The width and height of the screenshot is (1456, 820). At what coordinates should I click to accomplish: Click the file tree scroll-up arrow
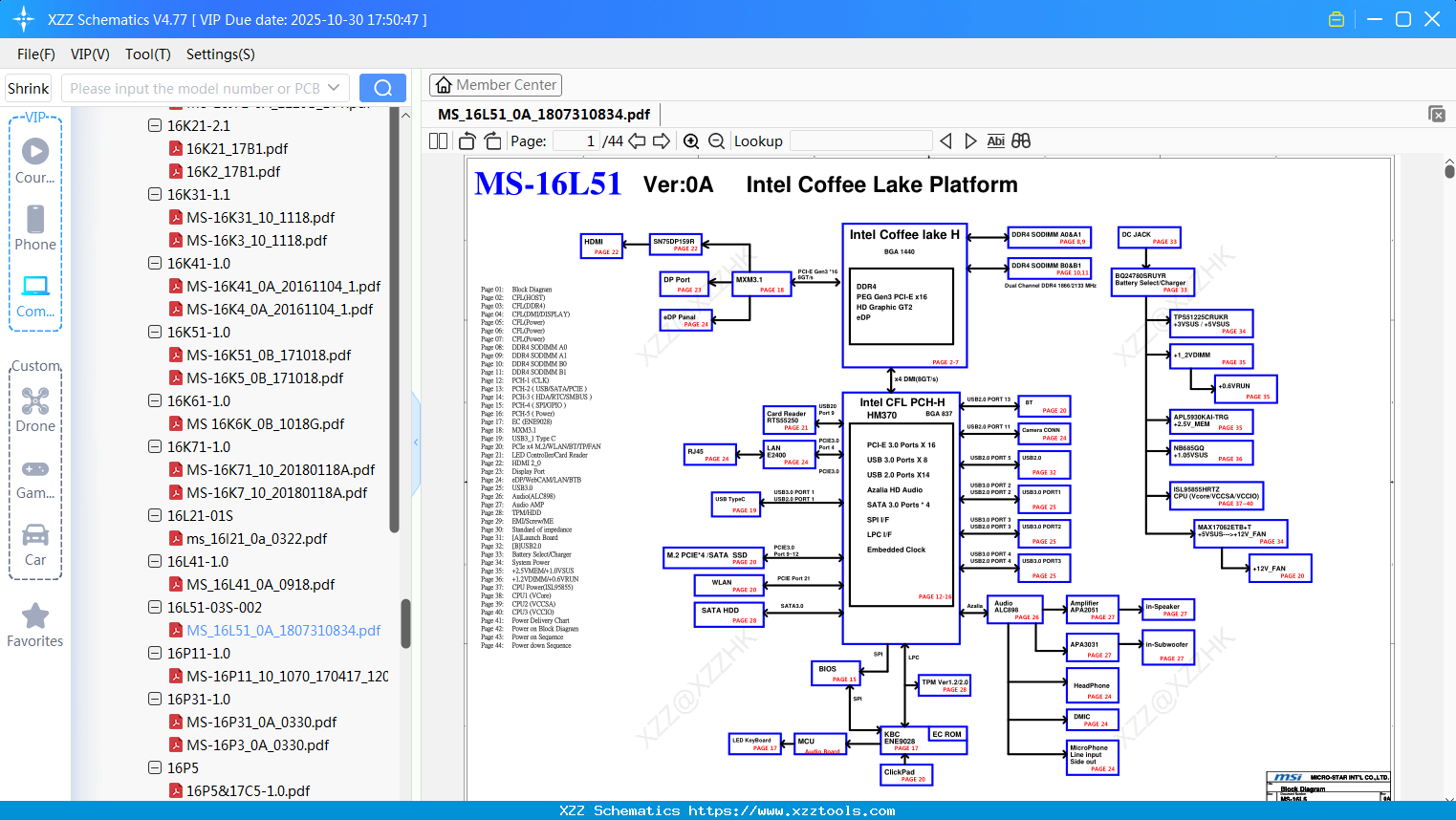(x=405, y=115)
